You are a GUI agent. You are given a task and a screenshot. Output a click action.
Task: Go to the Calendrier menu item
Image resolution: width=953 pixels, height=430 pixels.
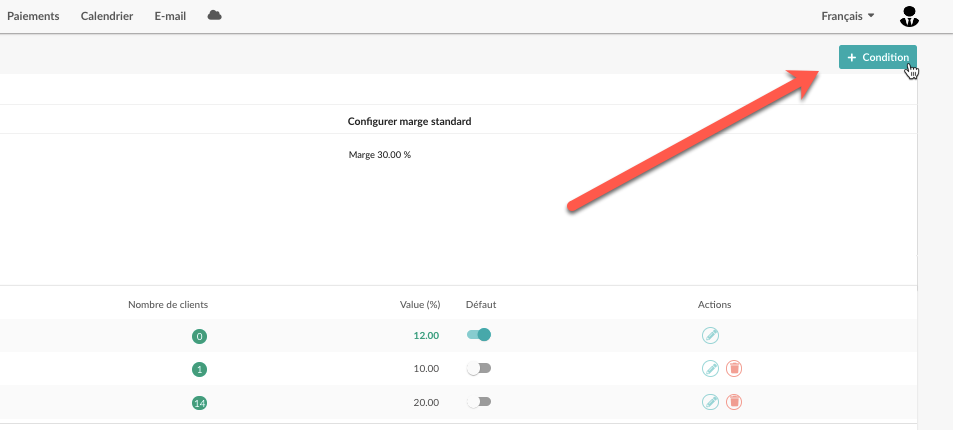point(107,16)
